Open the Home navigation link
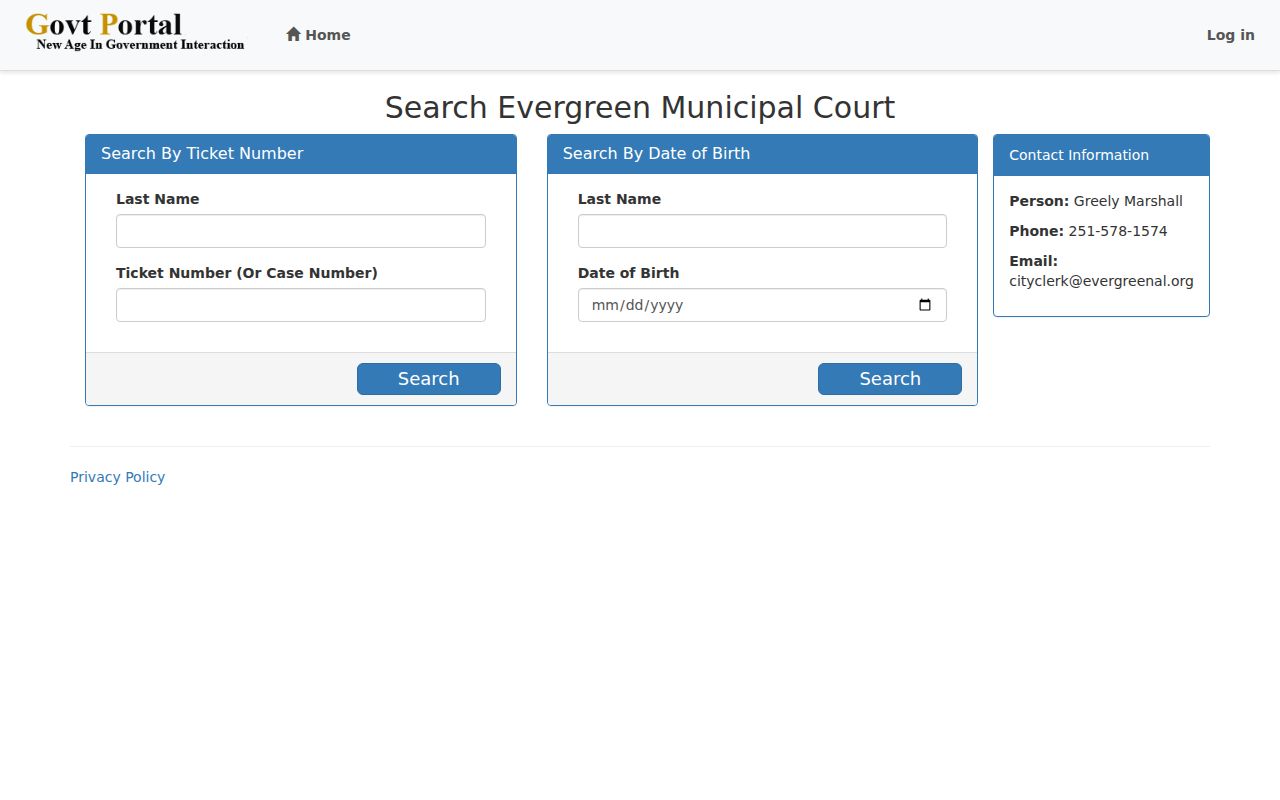 point(318,35)
